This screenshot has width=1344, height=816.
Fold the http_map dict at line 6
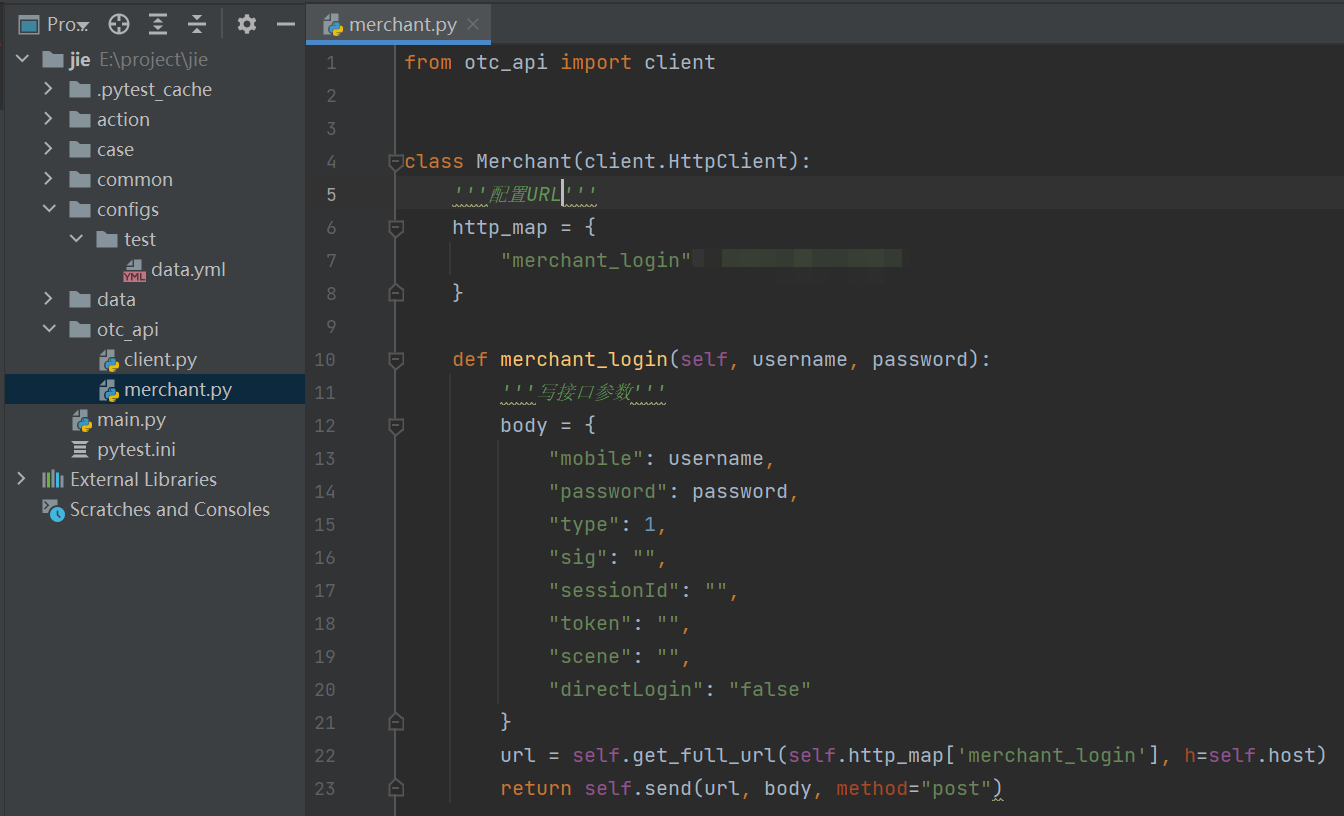pyautogui.click(x=396, y=228)
